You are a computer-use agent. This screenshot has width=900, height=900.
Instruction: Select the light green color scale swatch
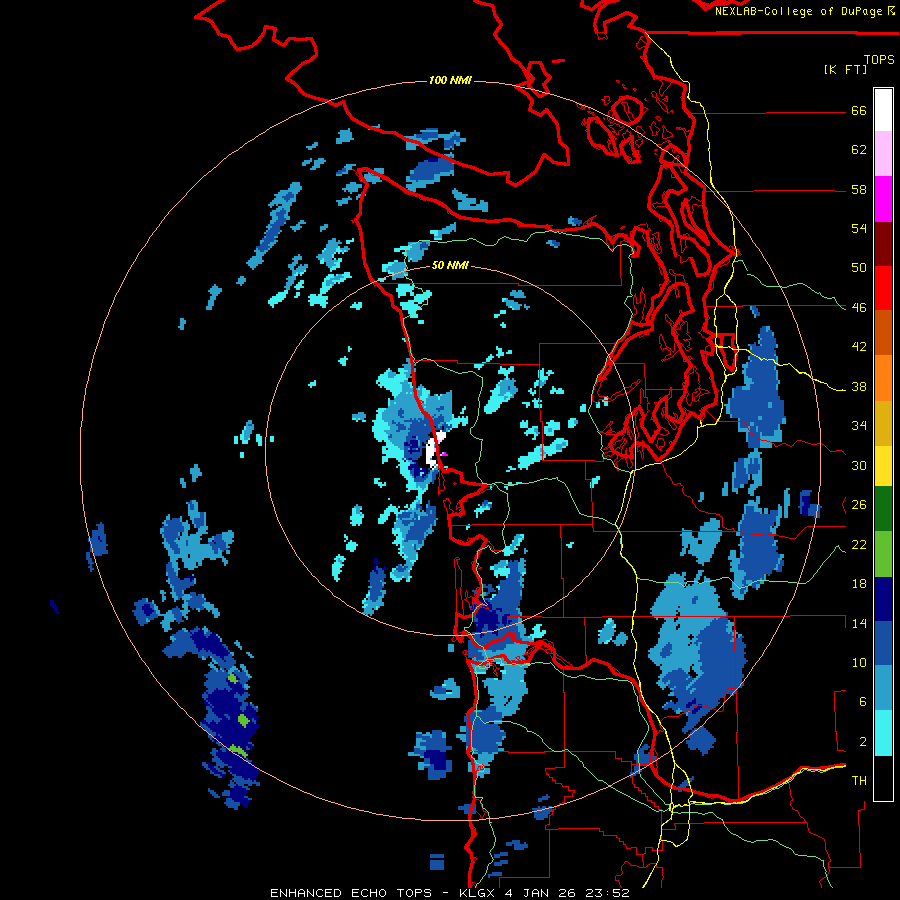[883, 554]
